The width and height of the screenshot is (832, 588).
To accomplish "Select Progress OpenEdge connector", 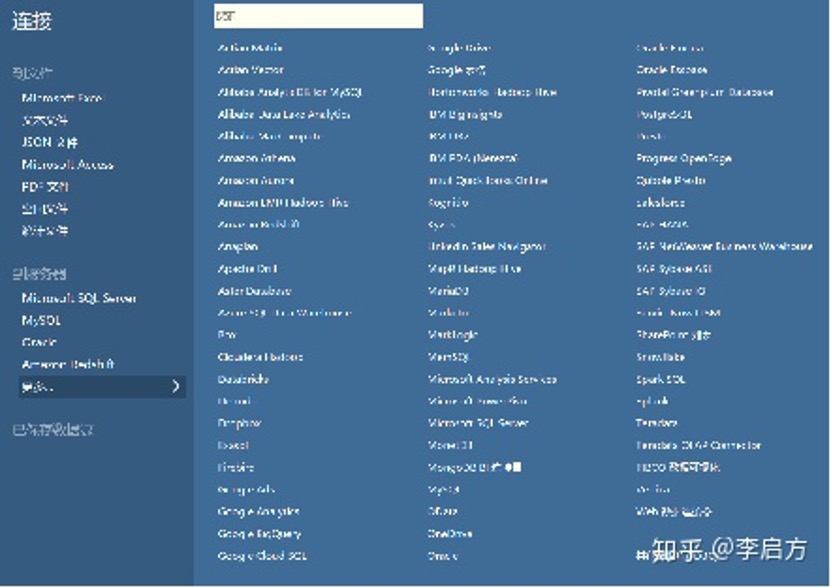I will coord(683,158).
